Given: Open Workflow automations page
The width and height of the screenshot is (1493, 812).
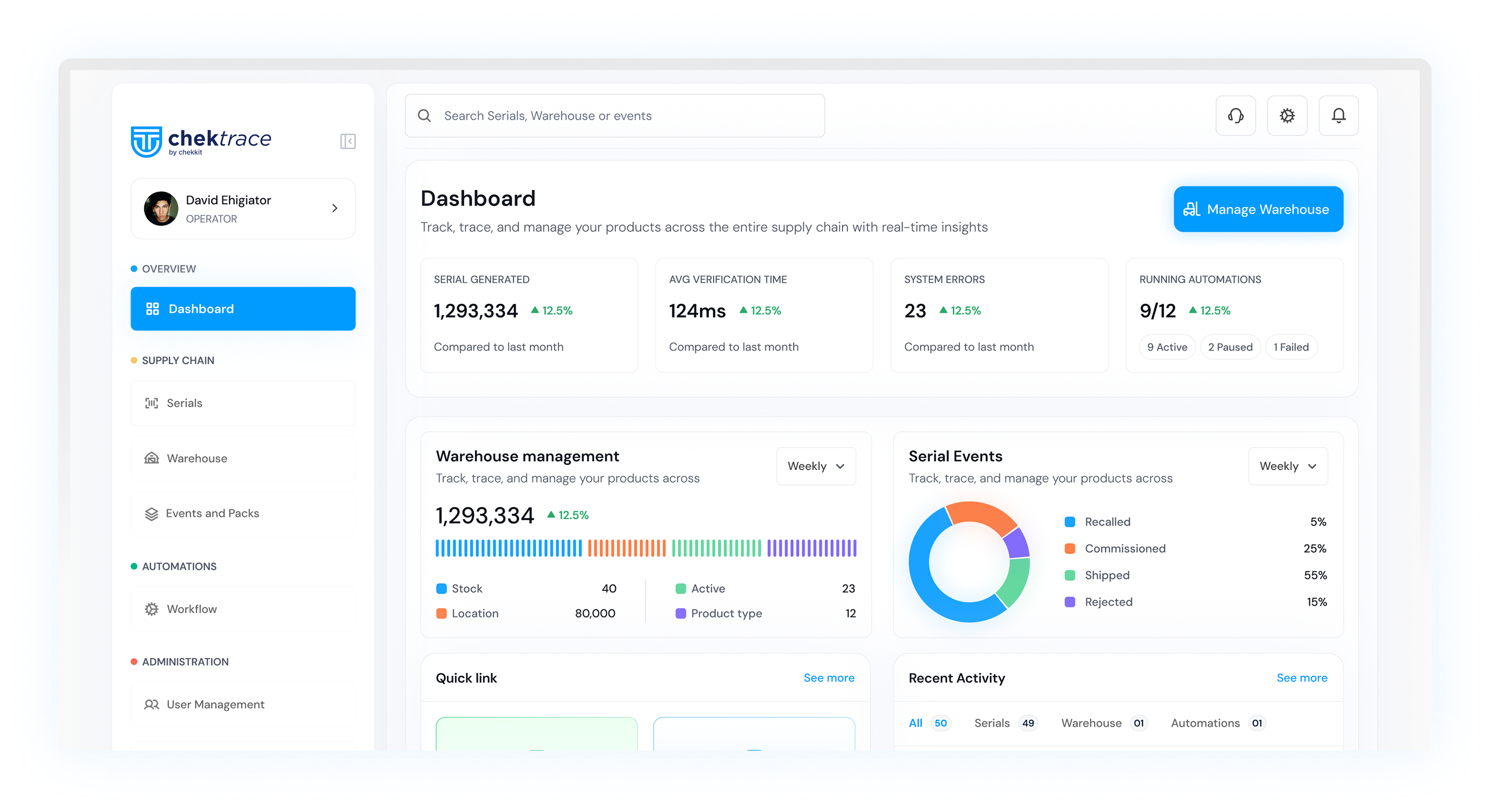Looking at the screenshot, I should [243, 609].
